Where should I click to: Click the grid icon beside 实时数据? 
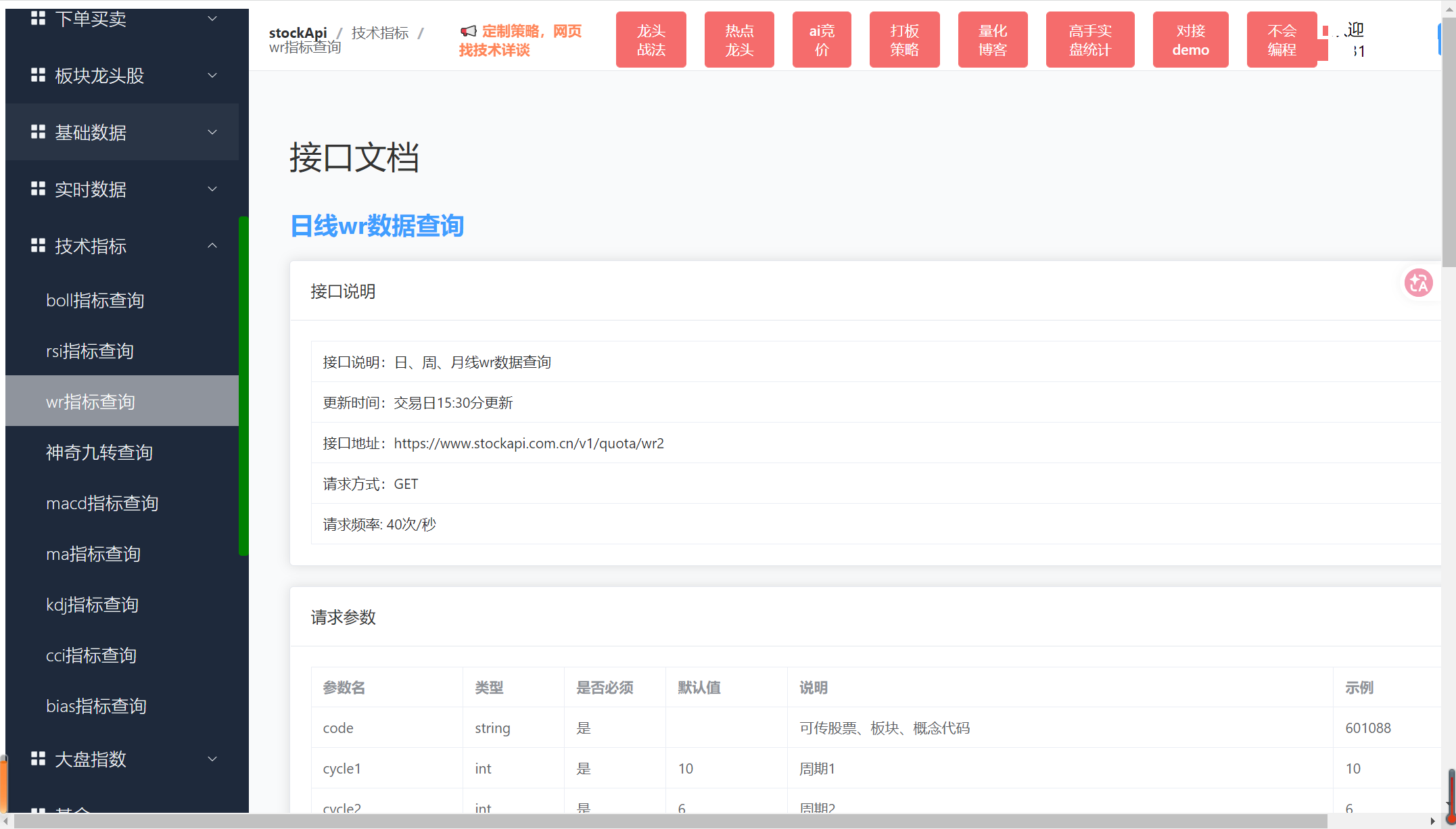click(x=38, y=189)
